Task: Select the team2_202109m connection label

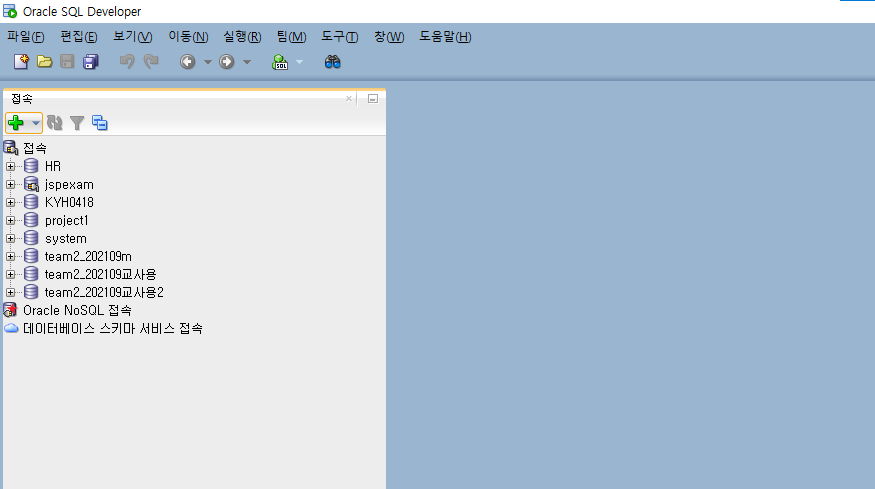Action: 88,256
